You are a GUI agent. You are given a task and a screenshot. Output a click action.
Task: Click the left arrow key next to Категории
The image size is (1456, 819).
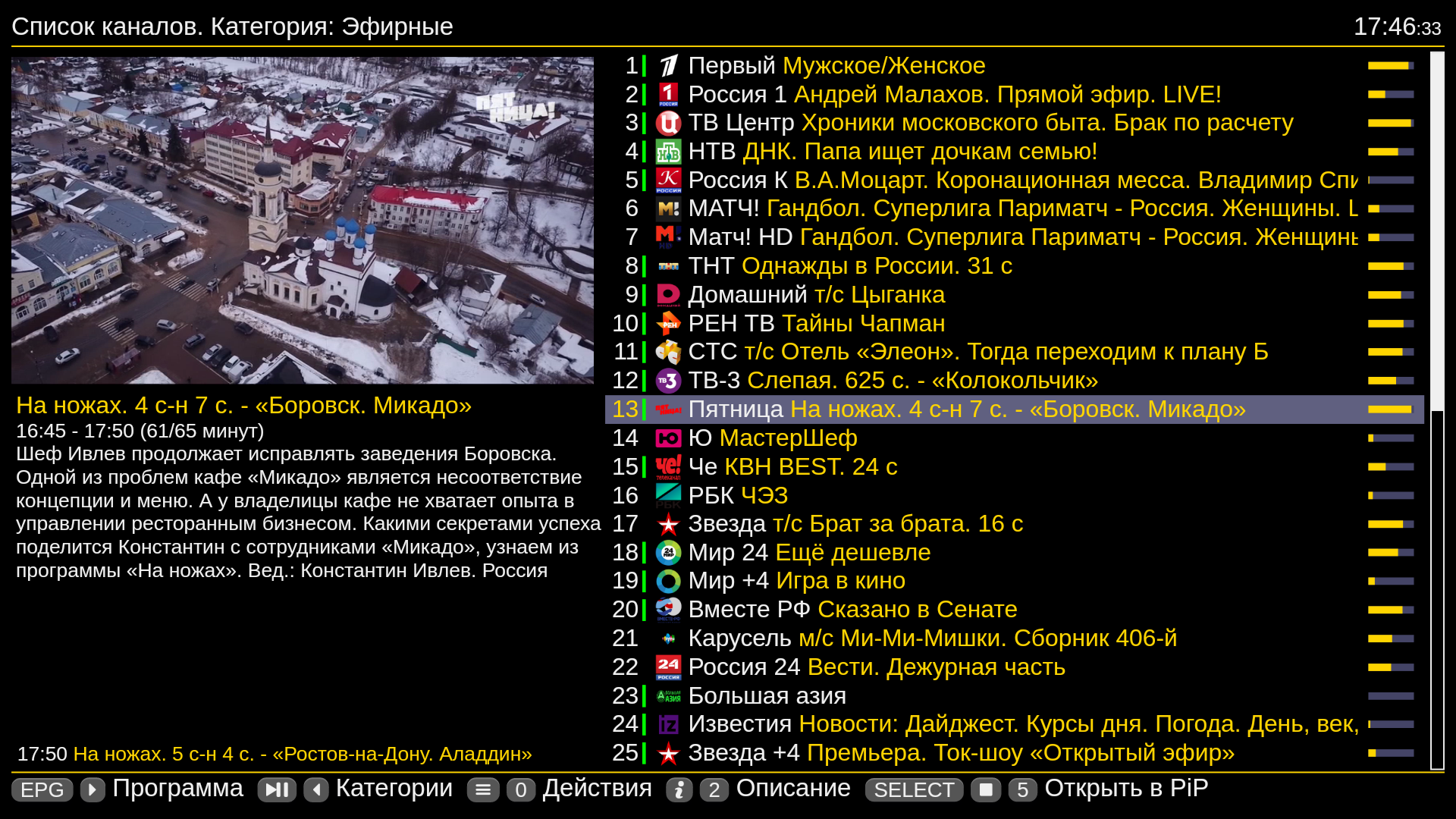316,789
